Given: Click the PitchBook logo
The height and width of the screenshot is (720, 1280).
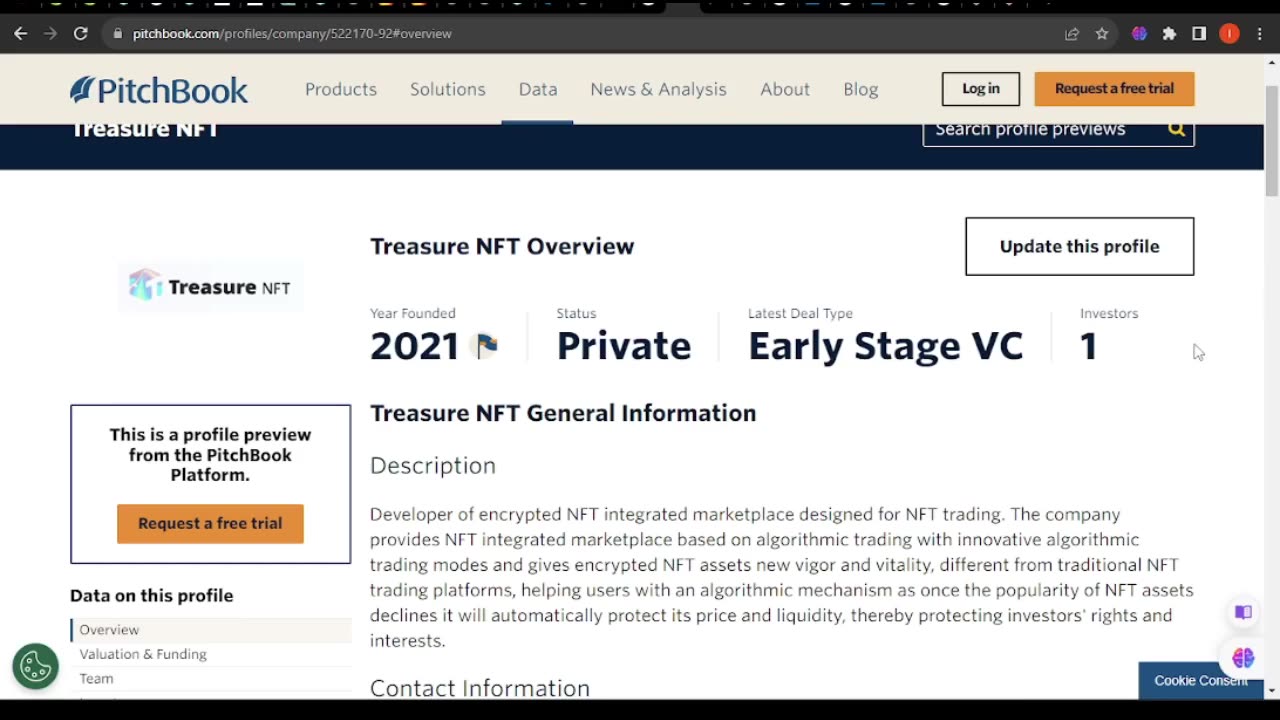Looking at the screenshot, I should tap(159, 90).
